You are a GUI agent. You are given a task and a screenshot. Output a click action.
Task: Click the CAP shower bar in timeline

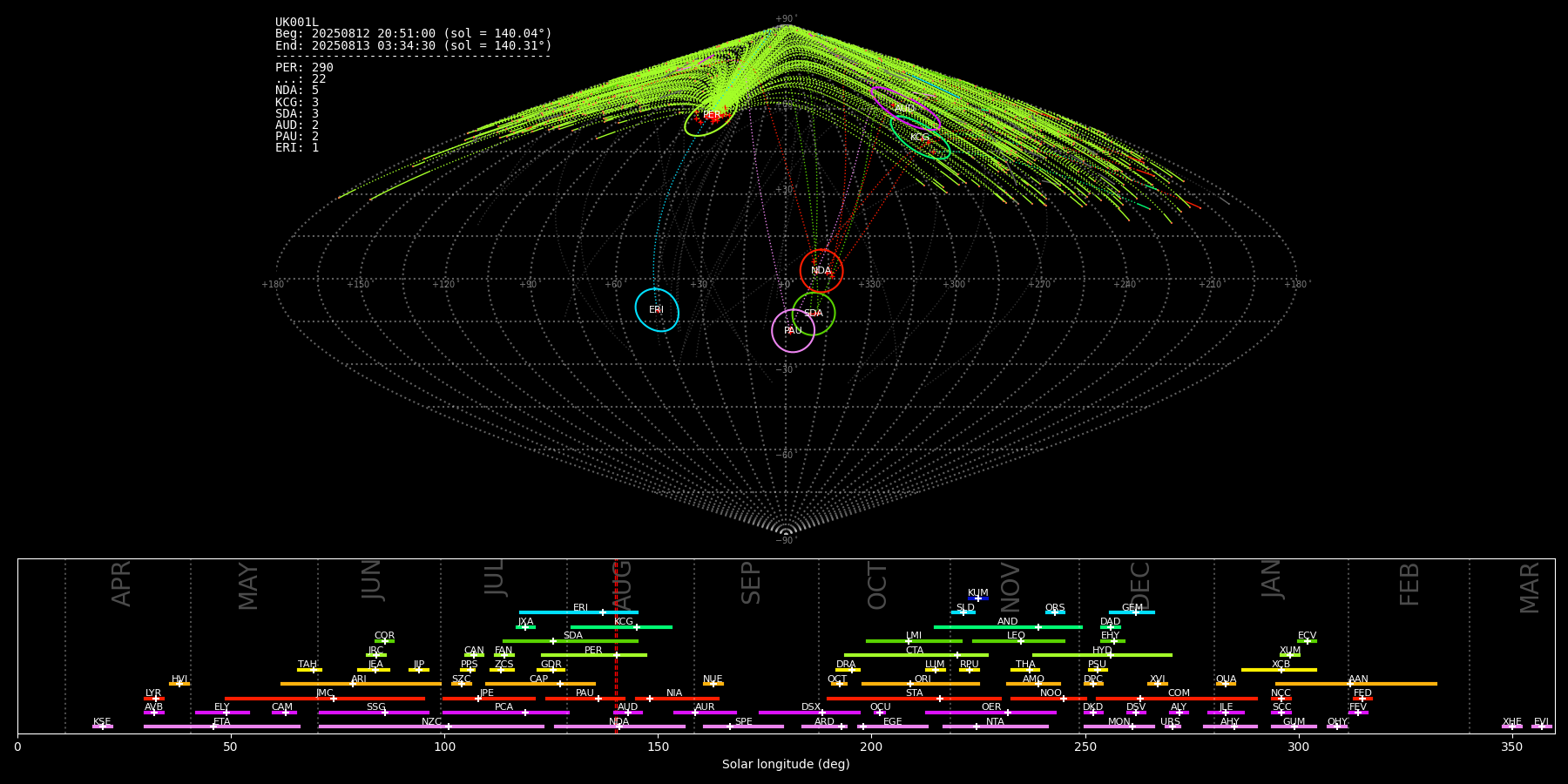[x=540, y=684]
